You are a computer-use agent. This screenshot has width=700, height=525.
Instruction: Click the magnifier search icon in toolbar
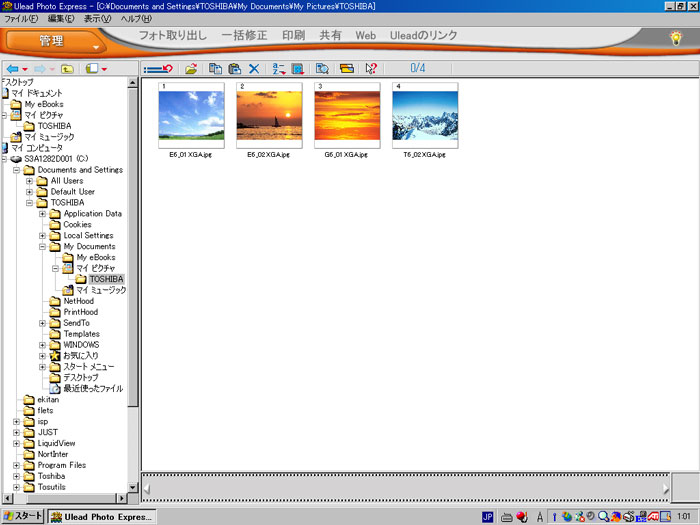(x=322, y=69)
